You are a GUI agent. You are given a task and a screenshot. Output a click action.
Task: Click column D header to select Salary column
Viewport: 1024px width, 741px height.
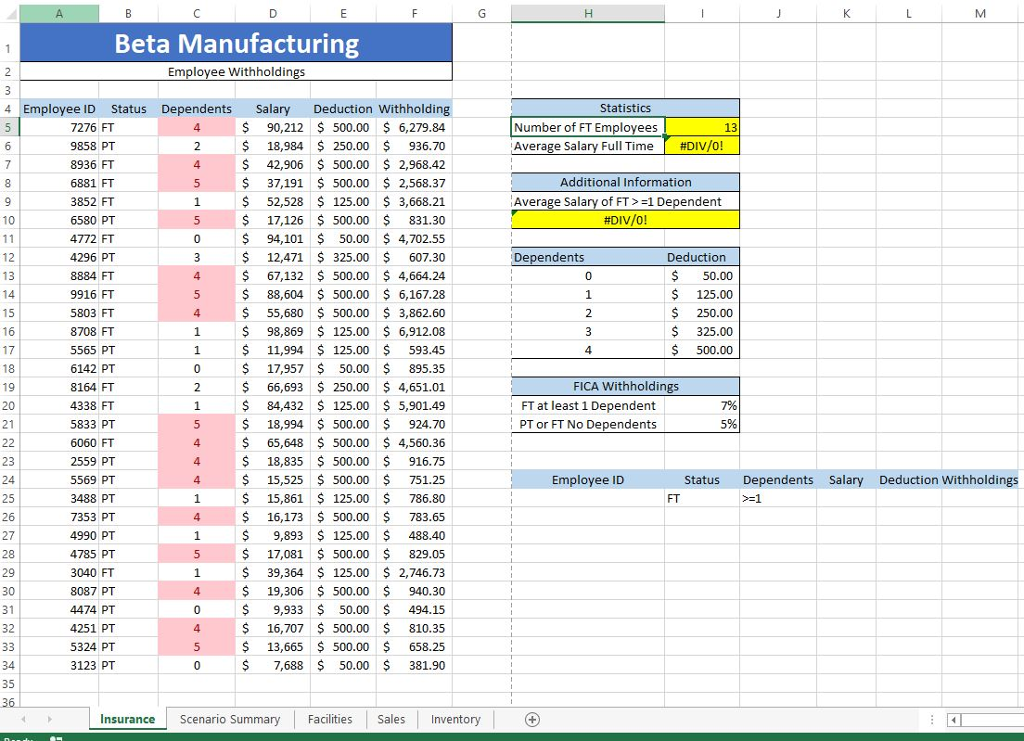(x=272, y=13)
